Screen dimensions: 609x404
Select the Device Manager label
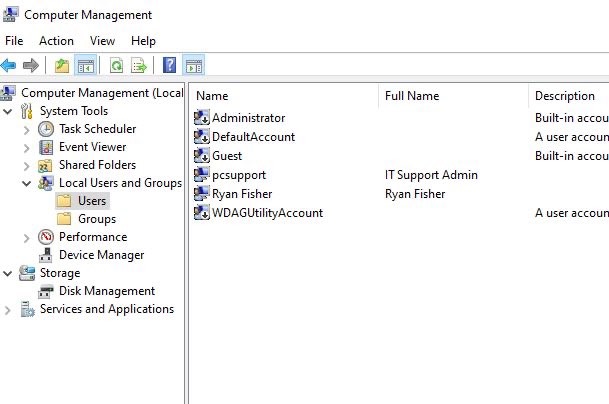(x=101, y=255)
